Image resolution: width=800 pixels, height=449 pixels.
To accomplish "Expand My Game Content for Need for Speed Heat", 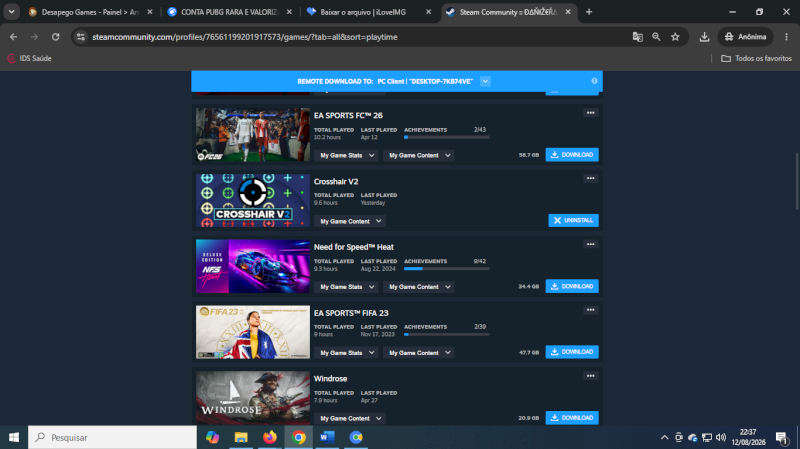I will click(418, 287).
